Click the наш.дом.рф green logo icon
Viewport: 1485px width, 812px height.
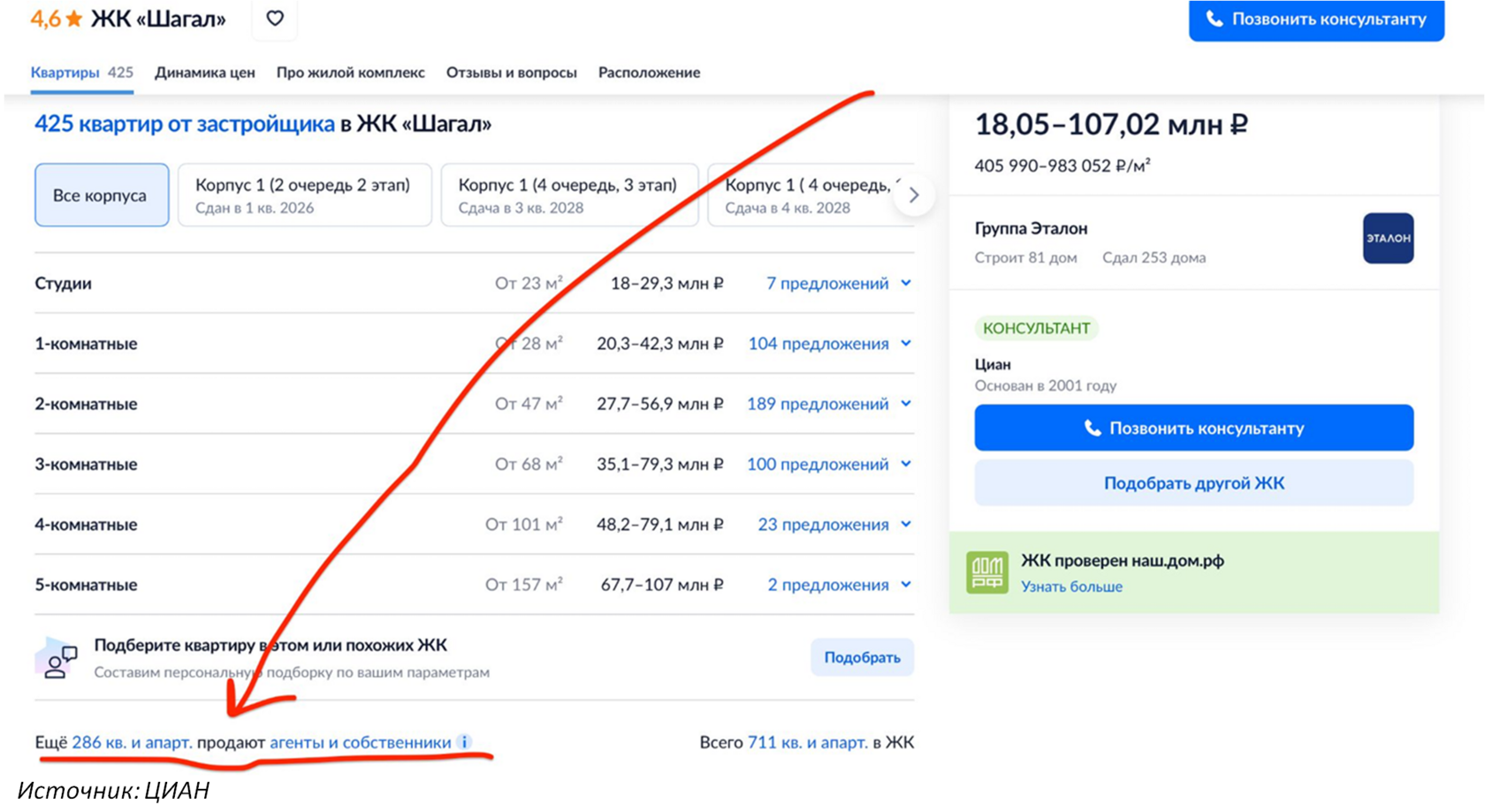[x=986, y=573]
